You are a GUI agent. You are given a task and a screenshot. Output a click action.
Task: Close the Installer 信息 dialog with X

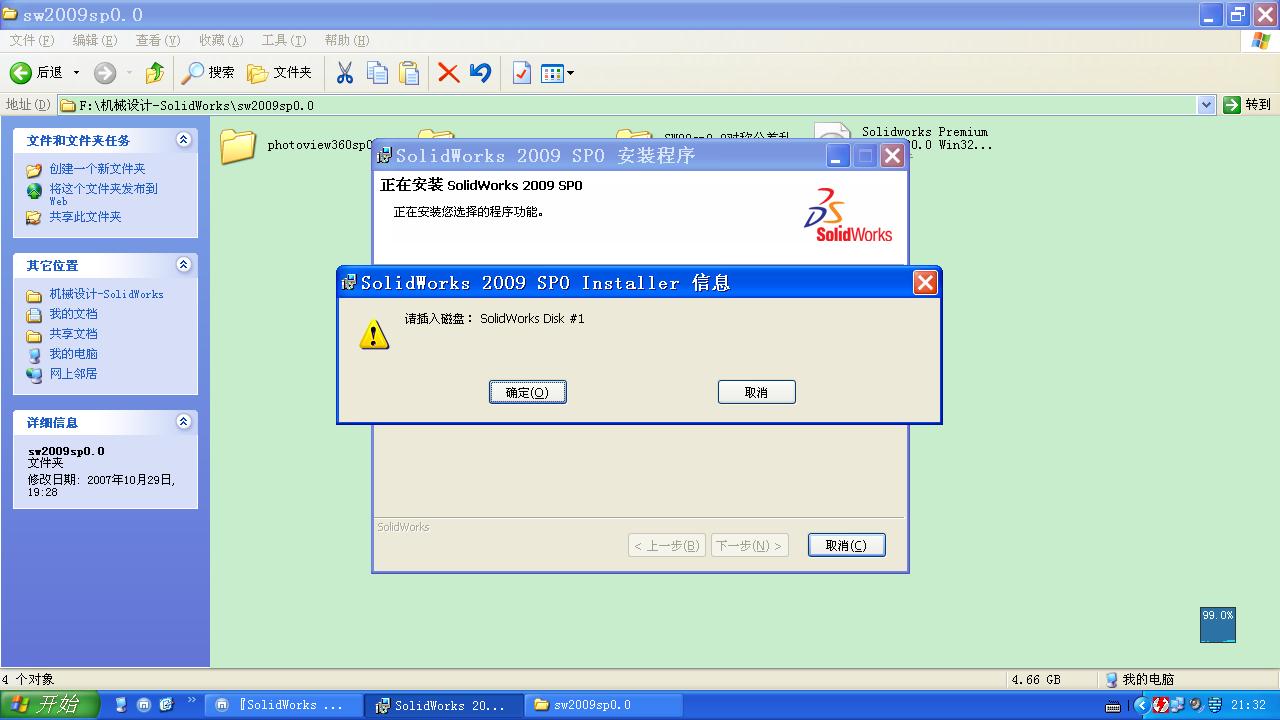[x=925, y=283]
